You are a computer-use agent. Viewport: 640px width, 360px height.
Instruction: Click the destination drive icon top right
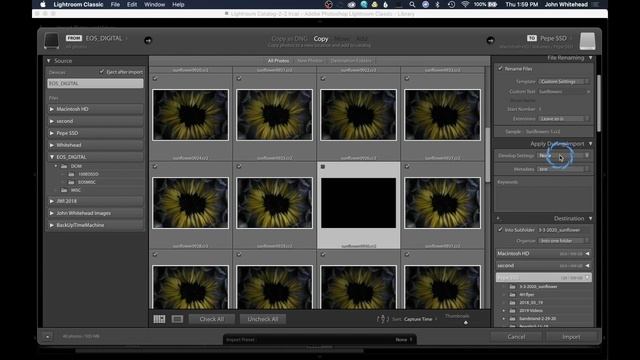pyautogui.click(x=587, y=41)
